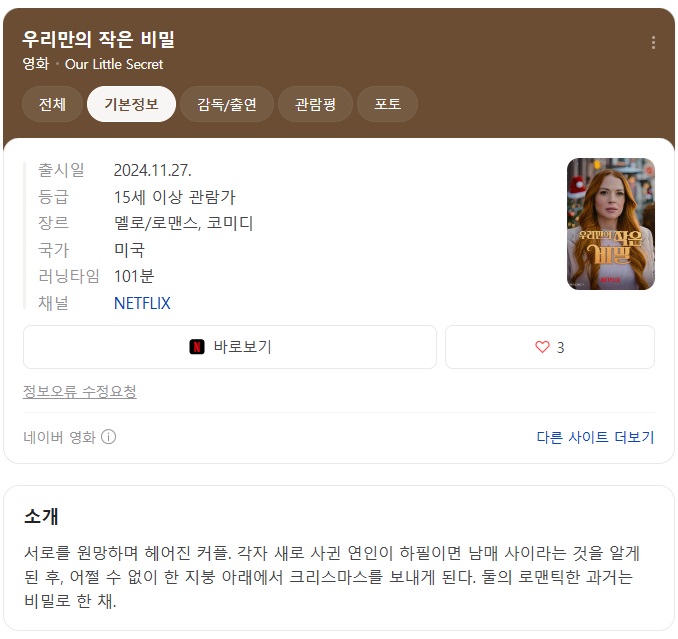
Task: Click the 정보오류 수정요청 link
Action: tap(80, 391)
